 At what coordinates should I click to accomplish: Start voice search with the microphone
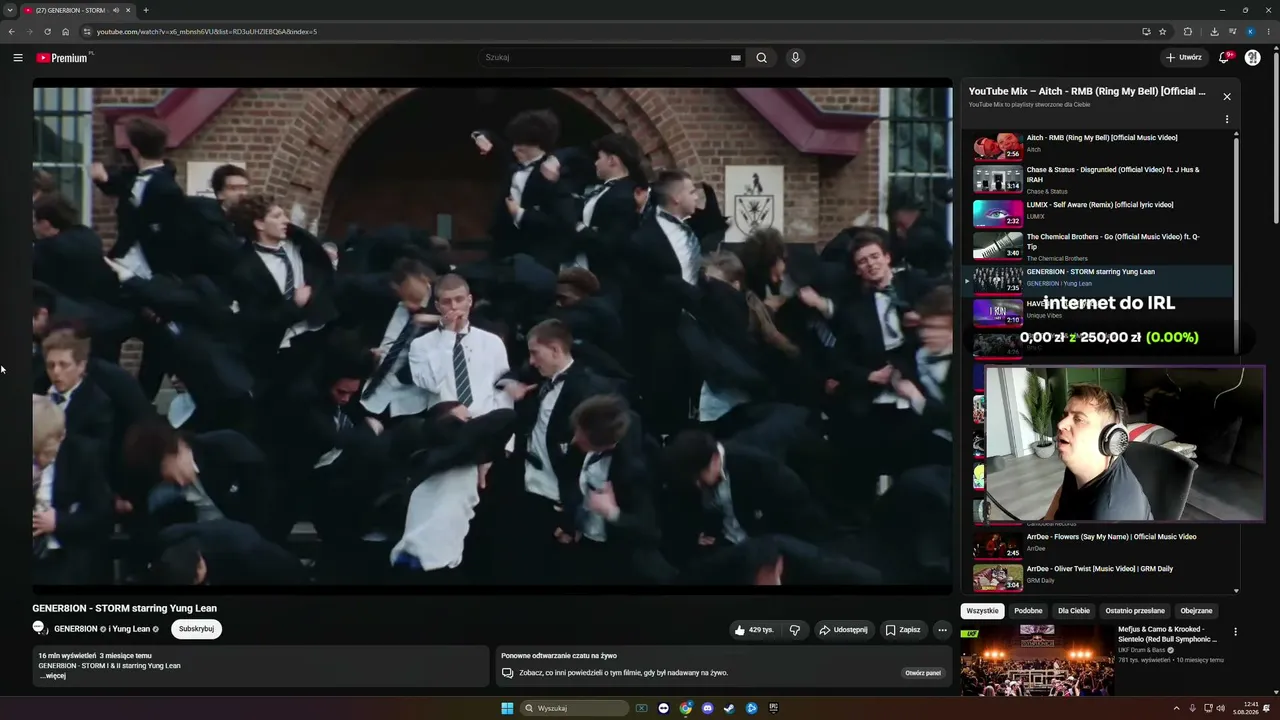coord(796,58)
